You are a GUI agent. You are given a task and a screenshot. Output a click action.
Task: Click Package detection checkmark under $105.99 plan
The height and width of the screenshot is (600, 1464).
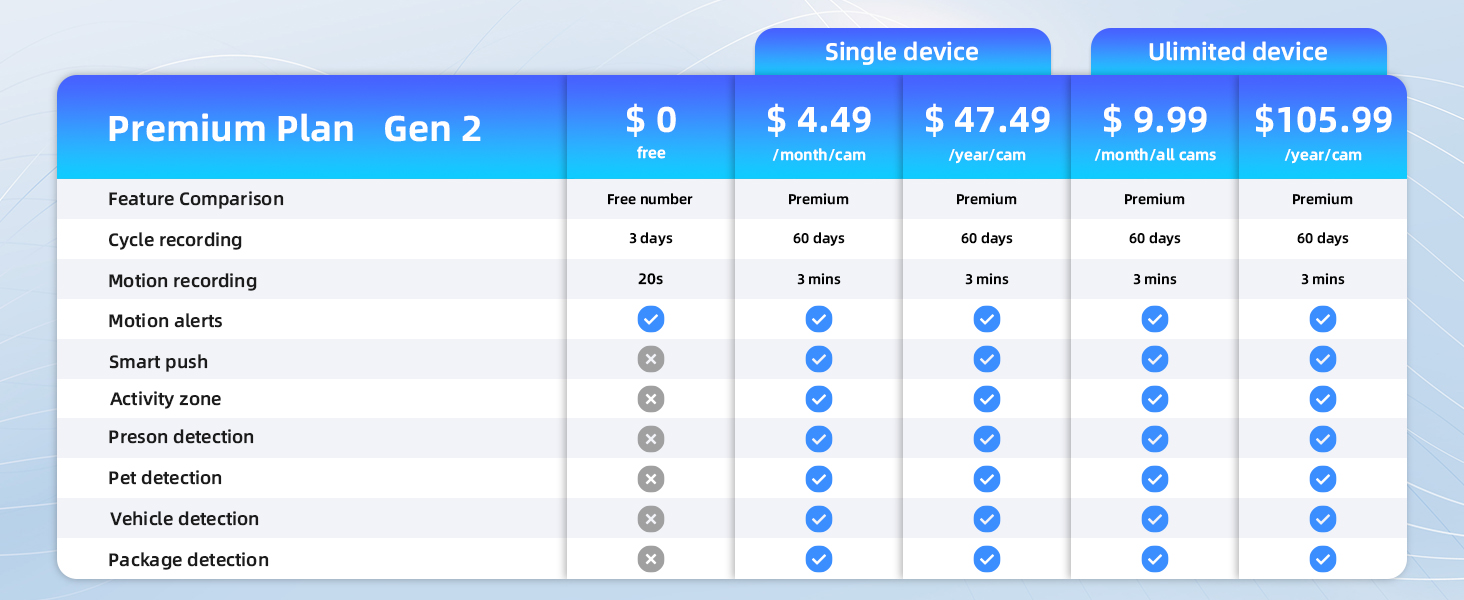(x=1323, y=559)
